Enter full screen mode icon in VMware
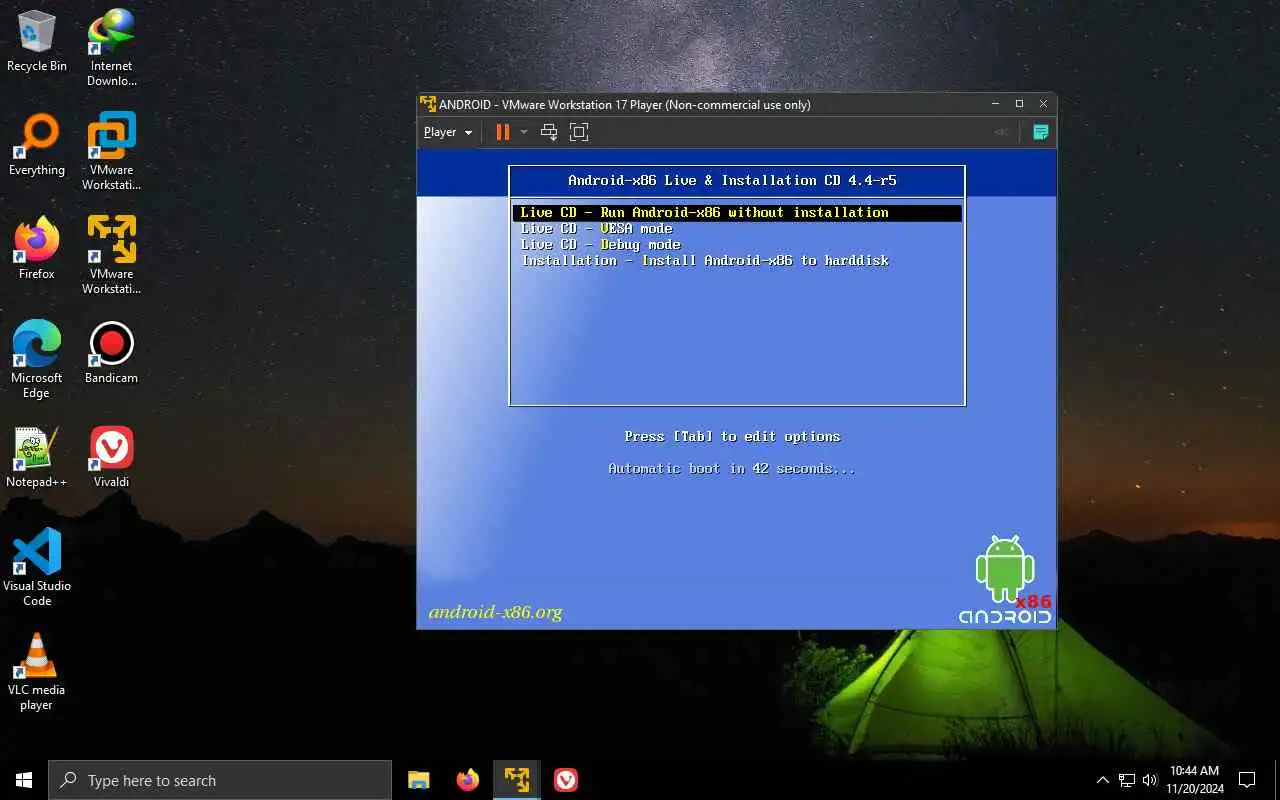Image resolution: width=1280 pixels, height=800 pixels. [x=579, y=132]
